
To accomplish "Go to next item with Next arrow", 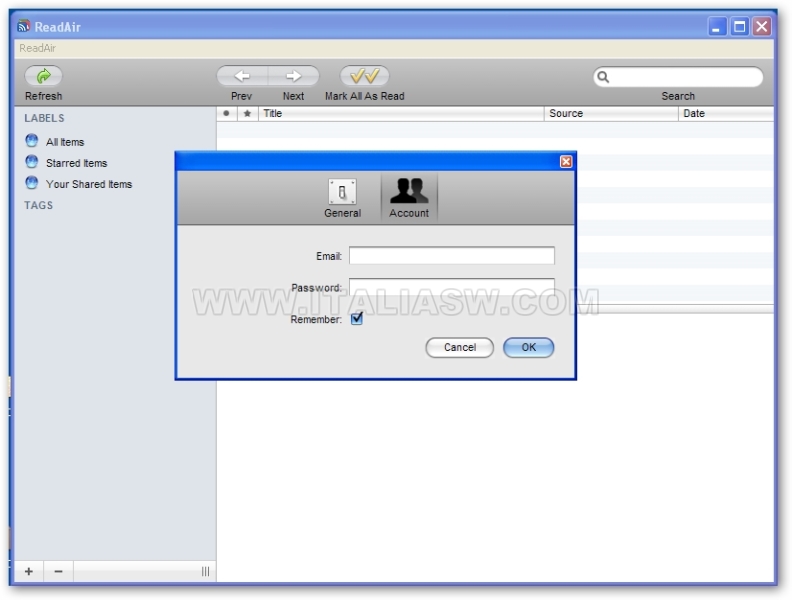I will pos(293,76).
